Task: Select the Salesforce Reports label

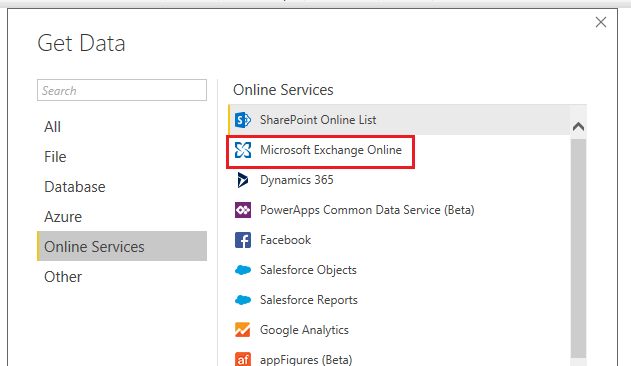Action: tap(309, 300)
